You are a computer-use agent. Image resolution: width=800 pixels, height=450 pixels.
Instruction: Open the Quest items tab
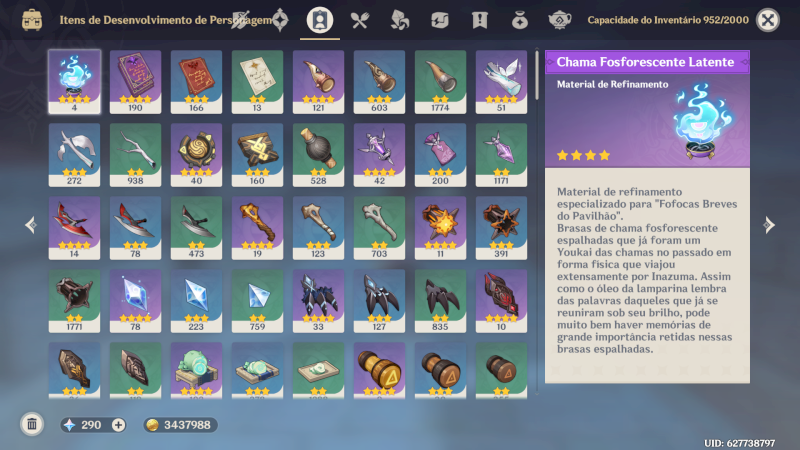click(x=480, y=20)
